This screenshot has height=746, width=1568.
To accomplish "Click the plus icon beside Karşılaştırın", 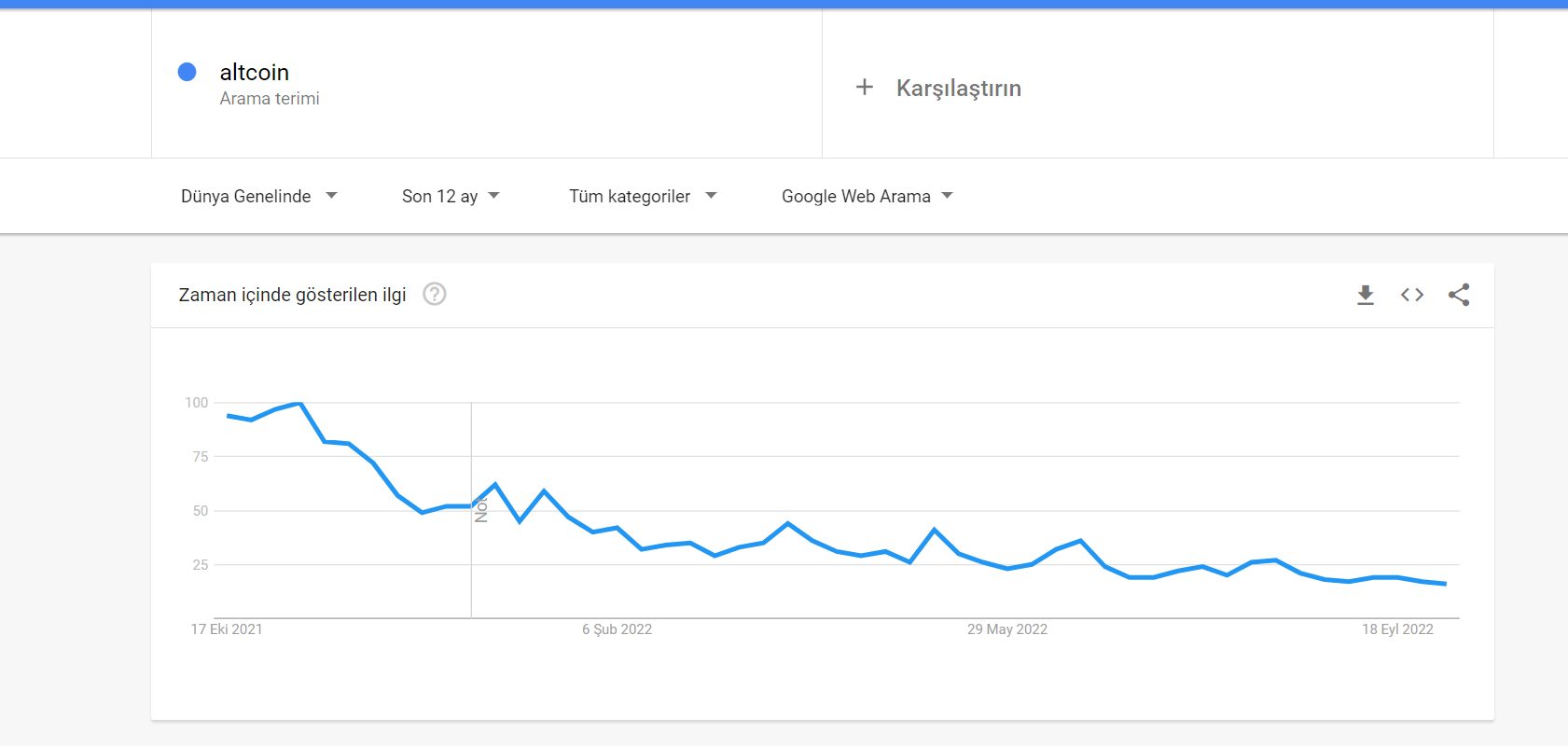I will coord(865,88).
